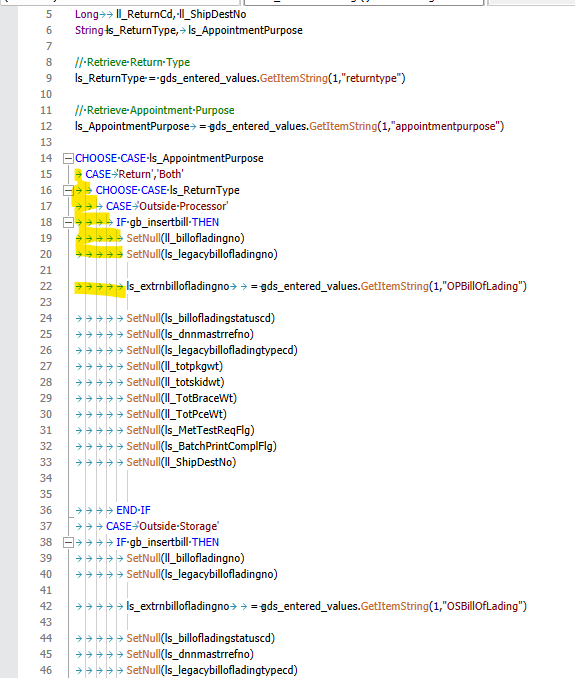The height and width of the screenshot is (678, 575).
Task: Click the 'Outside Storage' case label
Action: pyautogui.click(x=179, y=526)
